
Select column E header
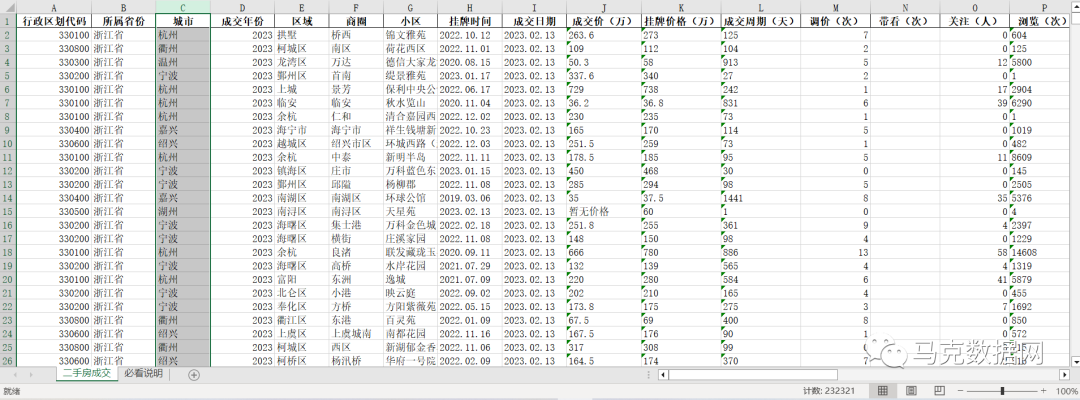[x=302, y=6]
